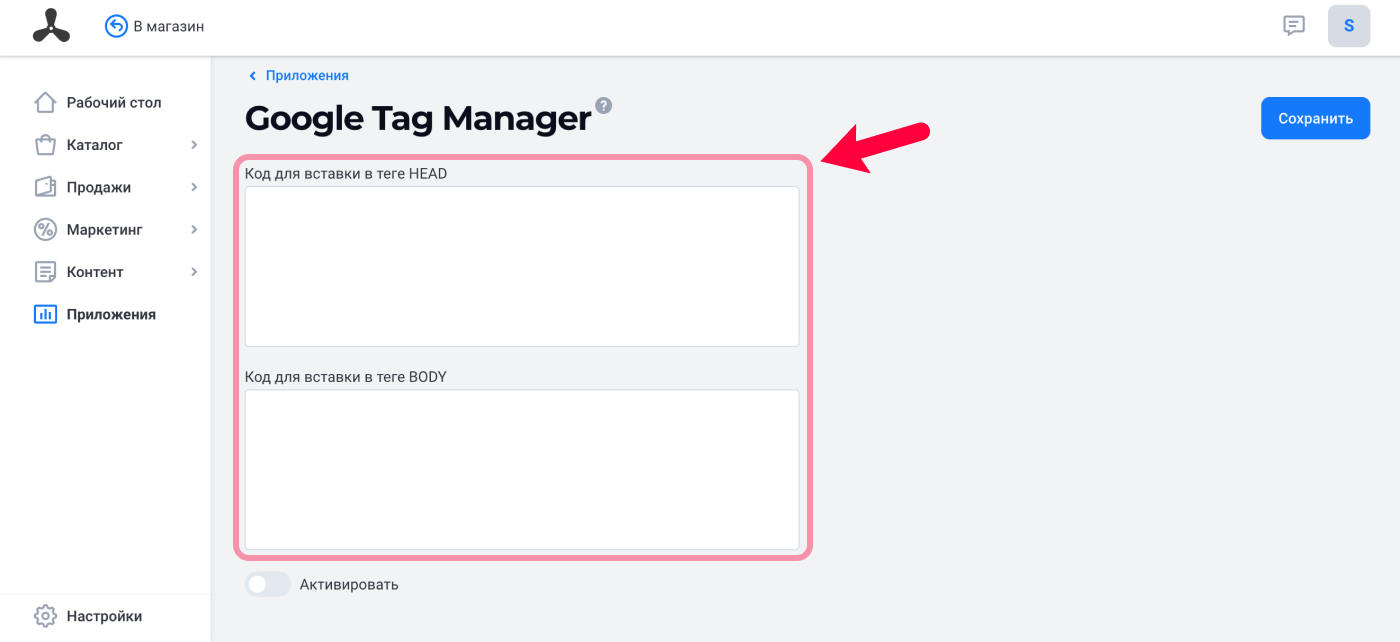Toggle the Активировать switch
The image size is (1400, 642).
(267, 584)
